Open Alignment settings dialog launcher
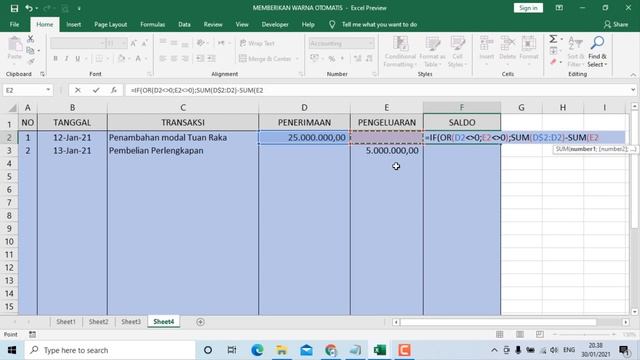Image resolution: width=640 pixels, height=360 pixels. pos(301,74)
